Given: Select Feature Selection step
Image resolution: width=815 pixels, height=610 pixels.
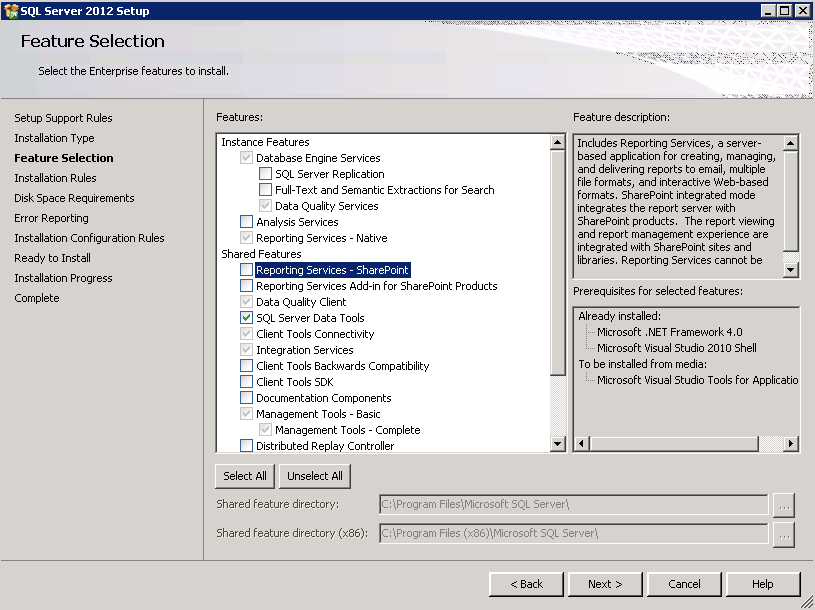Looking at the screenshot, I should click(x=64, y=158).
